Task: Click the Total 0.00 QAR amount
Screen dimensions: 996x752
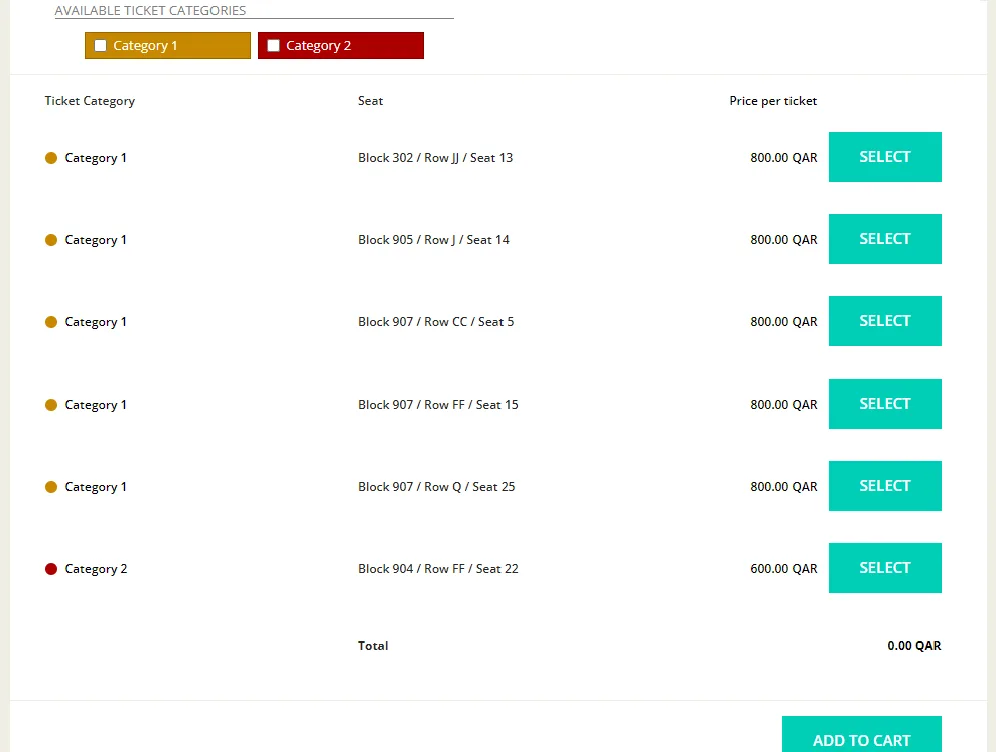Action: click(x=914, y=646)
